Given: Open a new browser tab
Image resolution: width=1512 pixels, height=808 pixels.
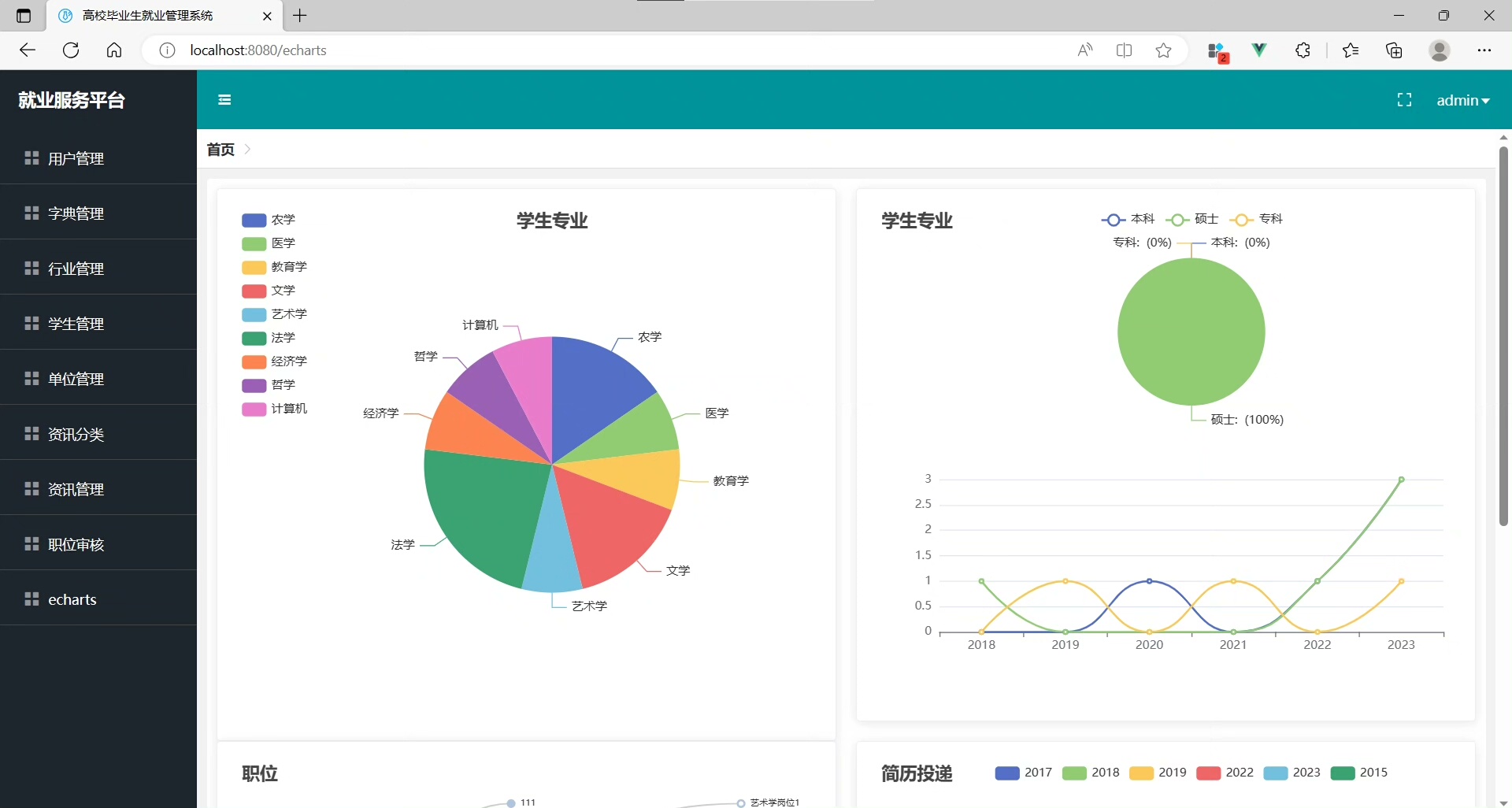Looking at the screenshot, I should pyautogui.click(x=300, y=16).
